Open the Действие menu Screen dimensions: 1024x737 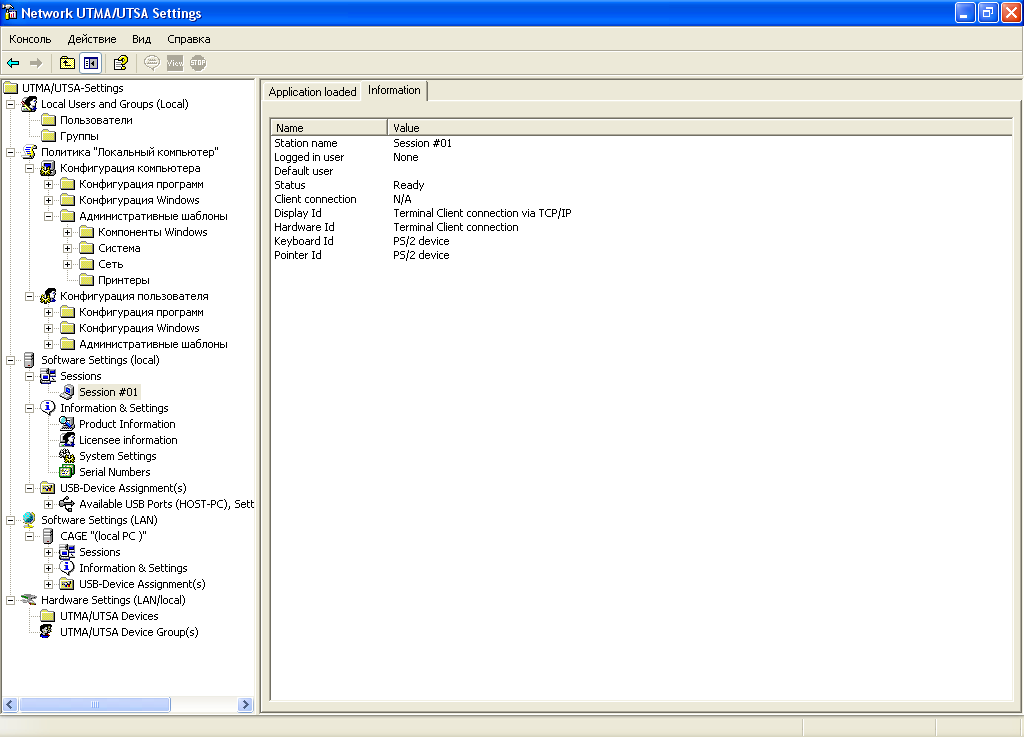coord(92,39)
